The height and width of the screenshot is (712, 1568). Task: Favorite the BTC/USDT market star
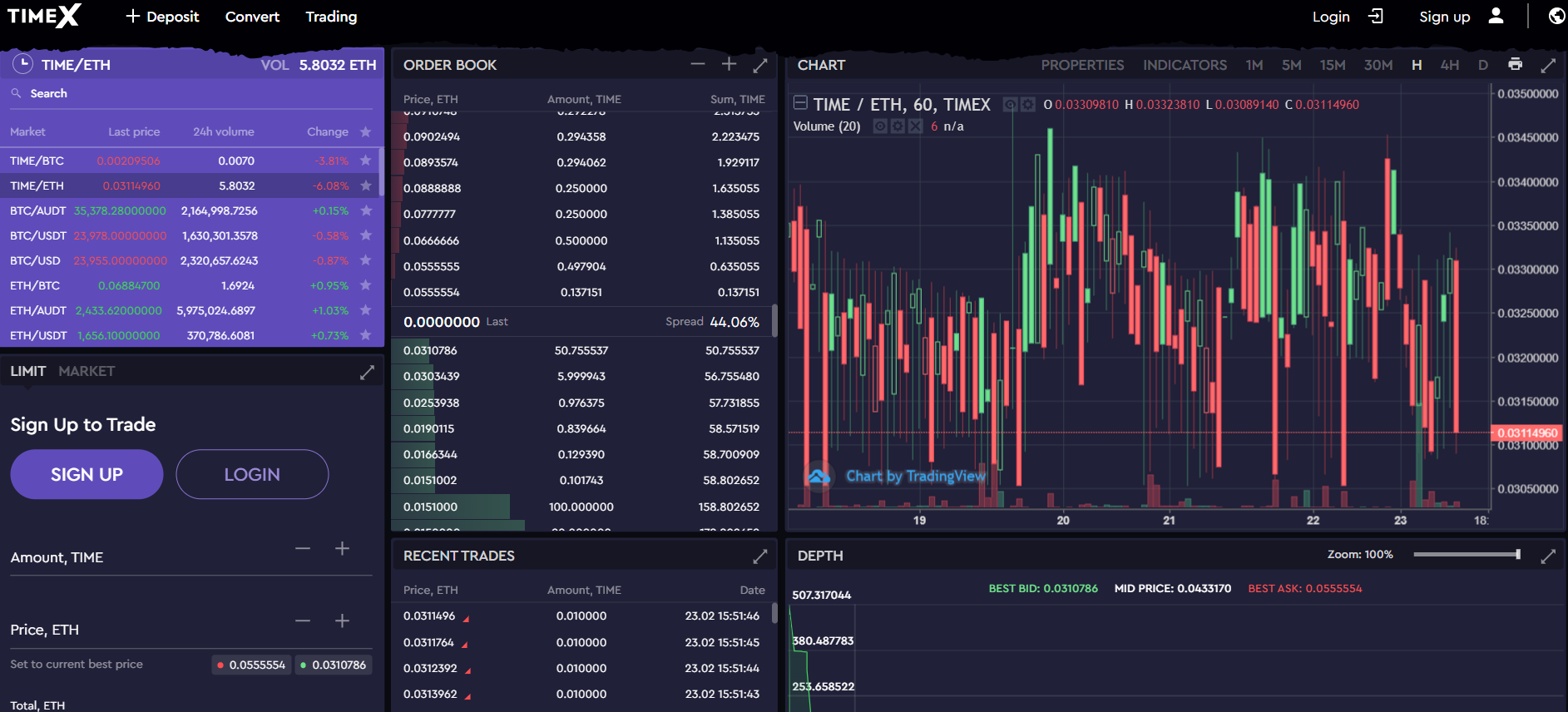365,235
